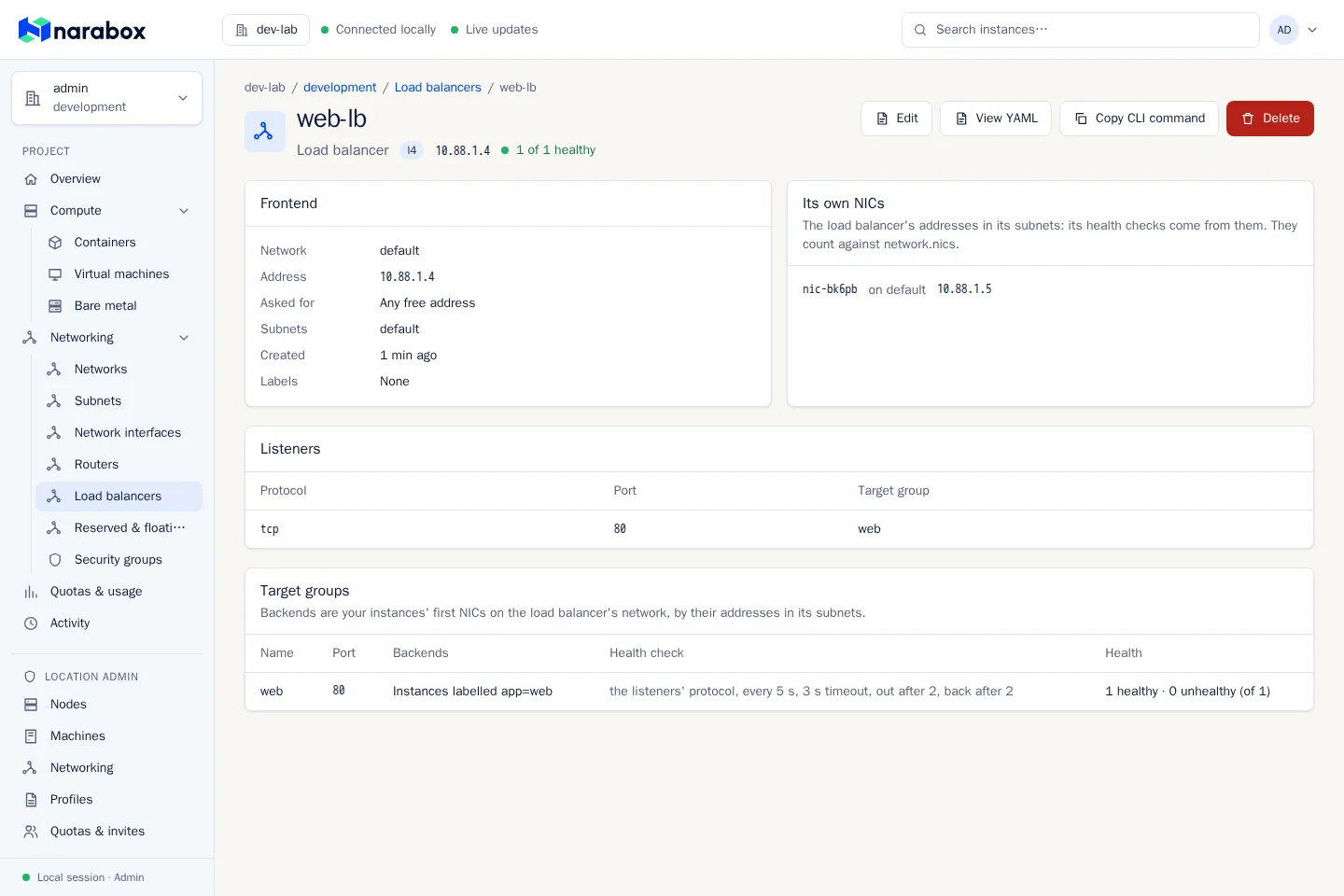Click the Machines icon
This screenshot has width=1344, height=896.
click(x=31, y=736)
